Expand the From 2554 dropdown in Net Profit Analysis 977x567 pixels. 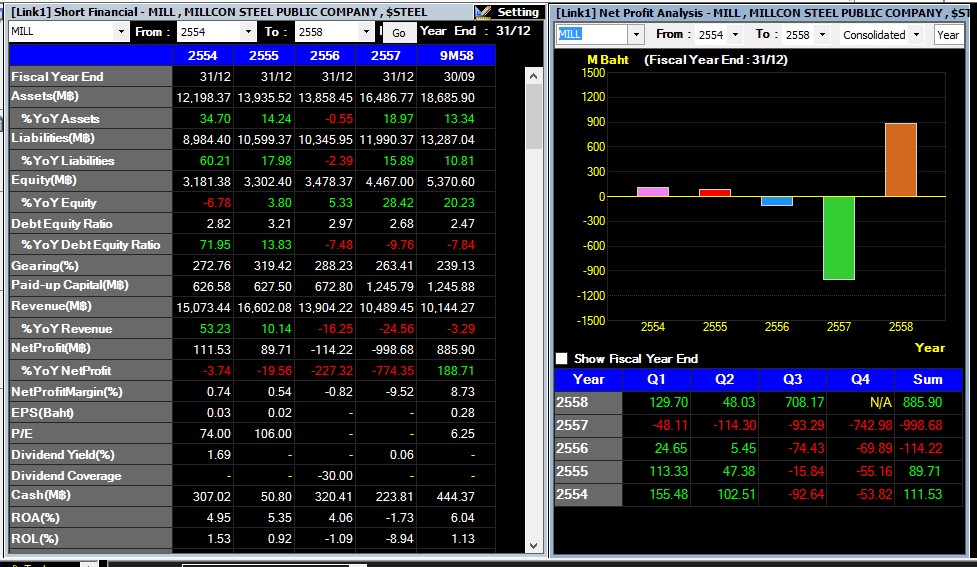(735, 35)
